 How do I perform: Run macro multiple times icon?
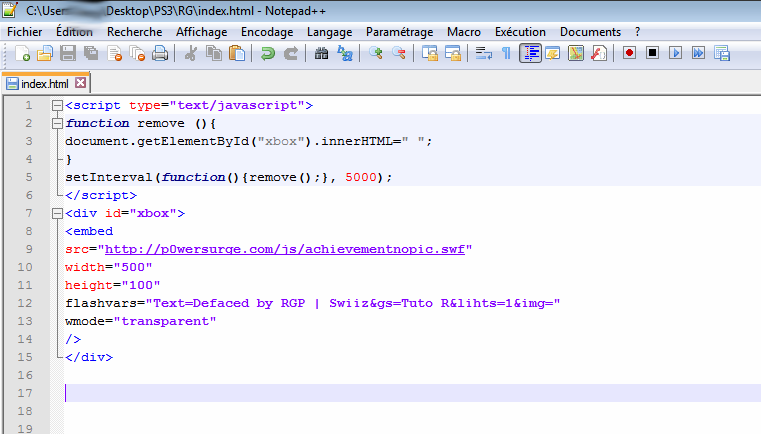point(699,53)
